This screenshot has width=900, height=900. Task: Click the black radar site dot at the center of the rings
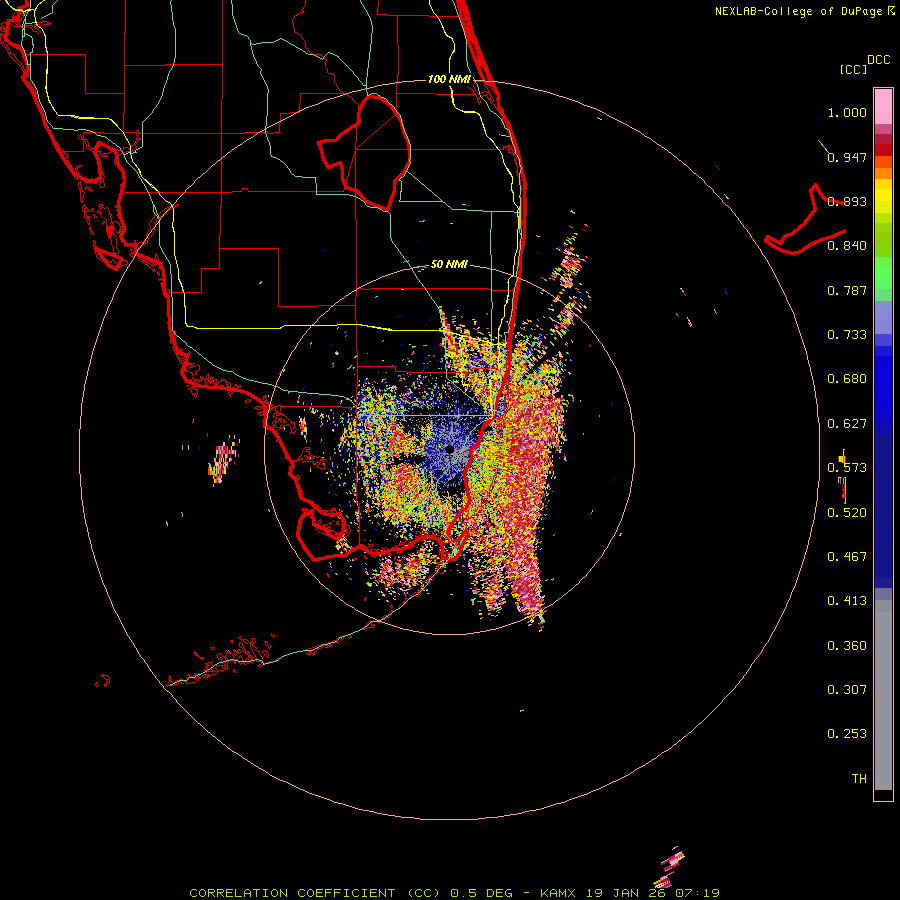pyautogui.click(x=450, y=449)
